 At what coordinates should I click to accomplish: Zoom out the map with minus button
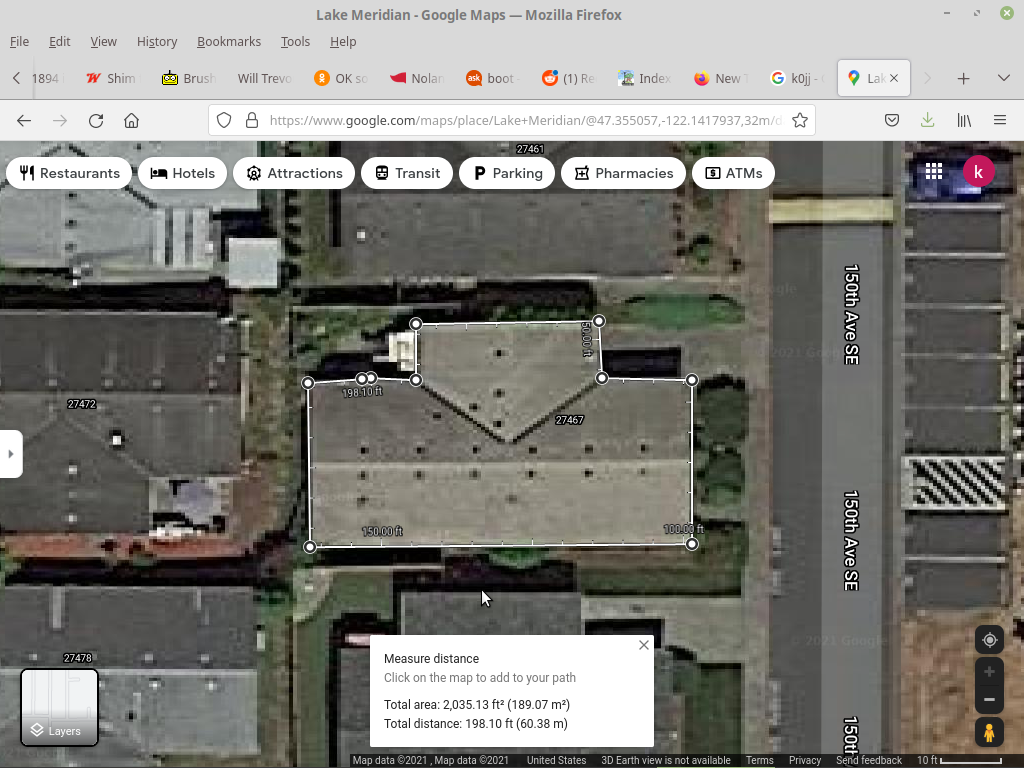(989, 700)
